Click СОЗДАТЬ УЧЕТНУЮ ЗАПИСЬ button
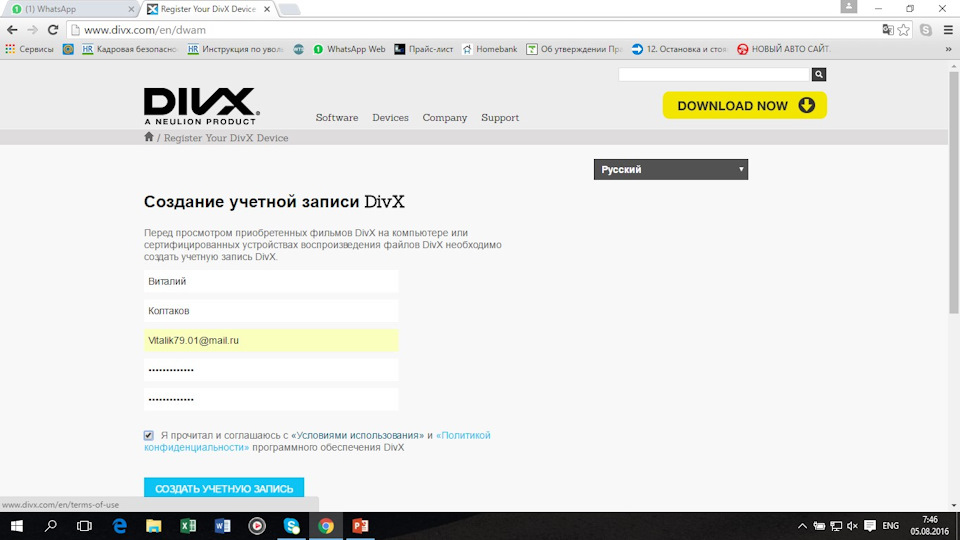 (x=224, y=488)
